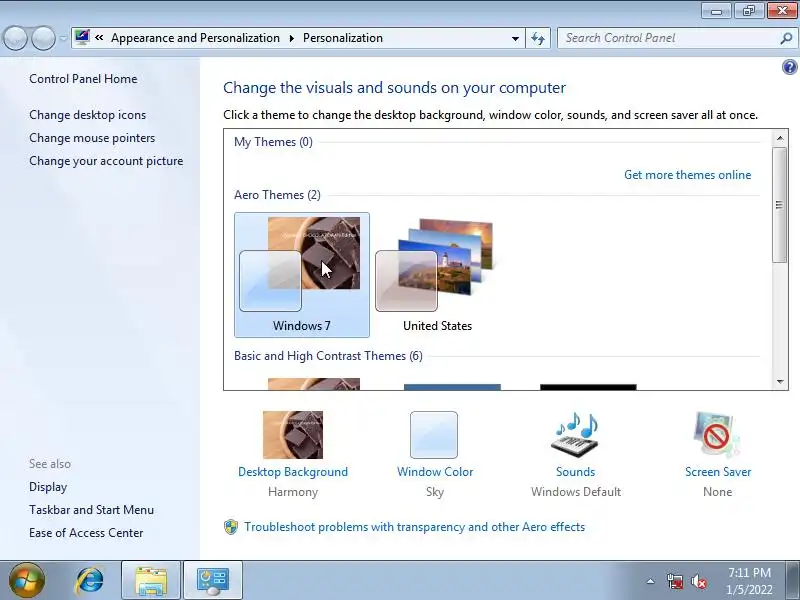Click the shield icon beside Troubleshoot link
The image size is (800, 600).
tap(231, 527)
